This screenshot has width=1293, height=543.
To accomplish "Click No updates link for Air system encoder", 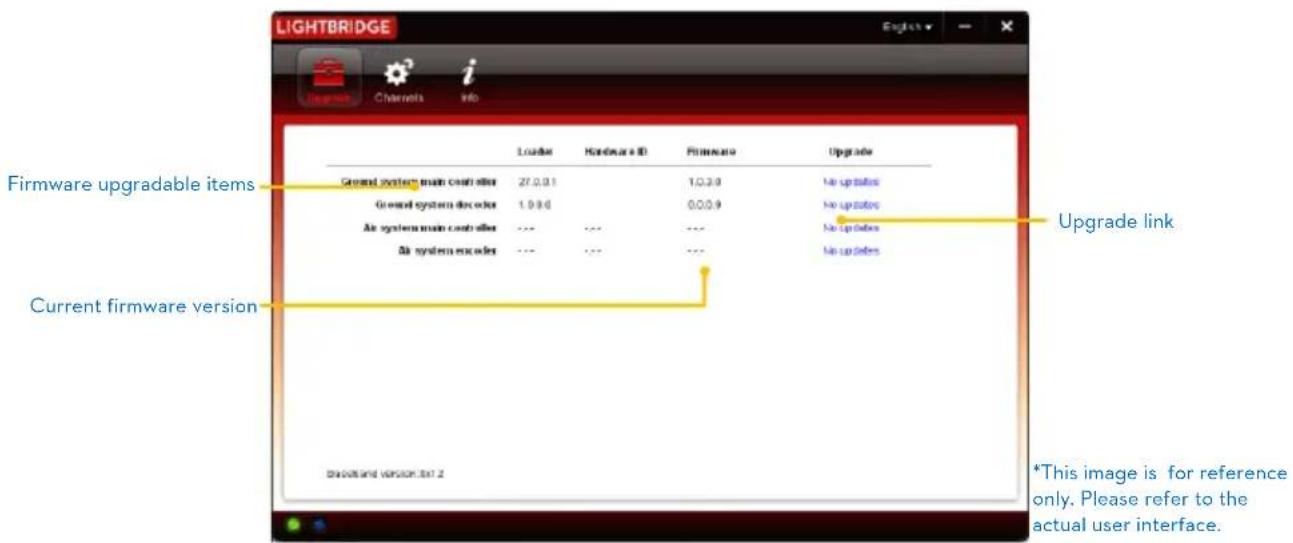I will [851, 251].
